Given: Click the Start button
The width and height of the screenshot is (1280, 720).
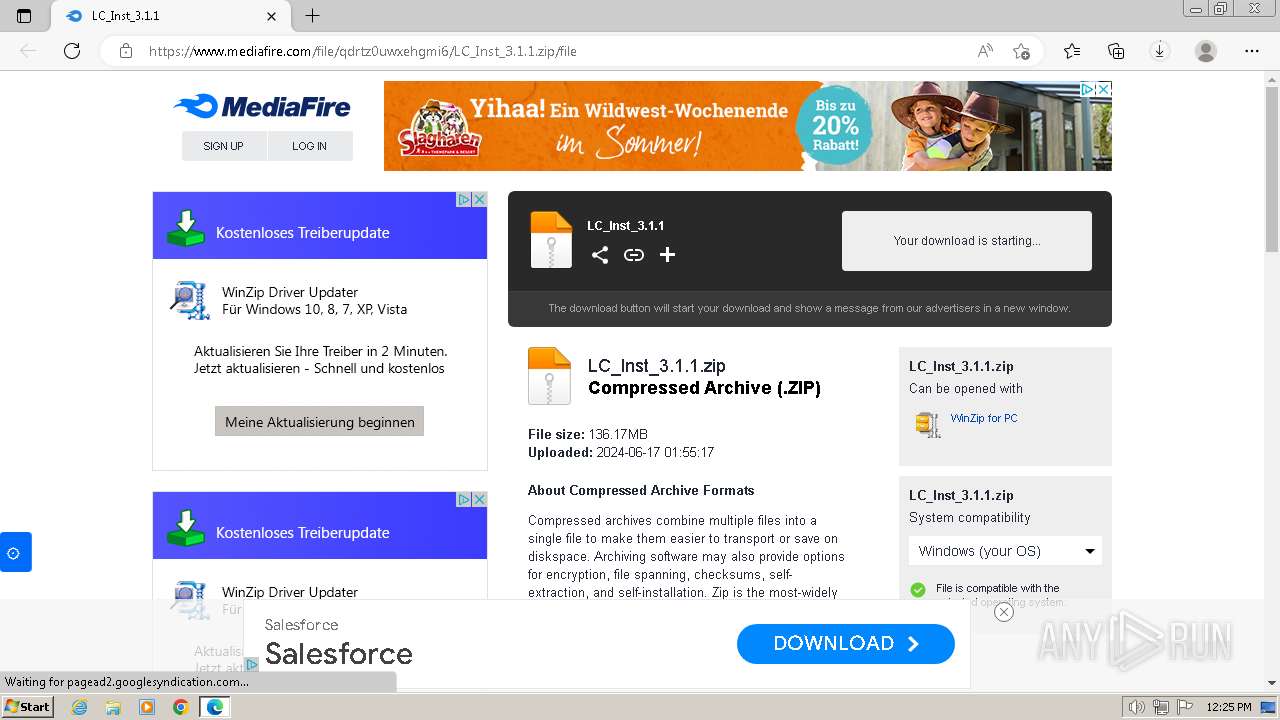Looking at the screenshot, I should tap(28, 707).
